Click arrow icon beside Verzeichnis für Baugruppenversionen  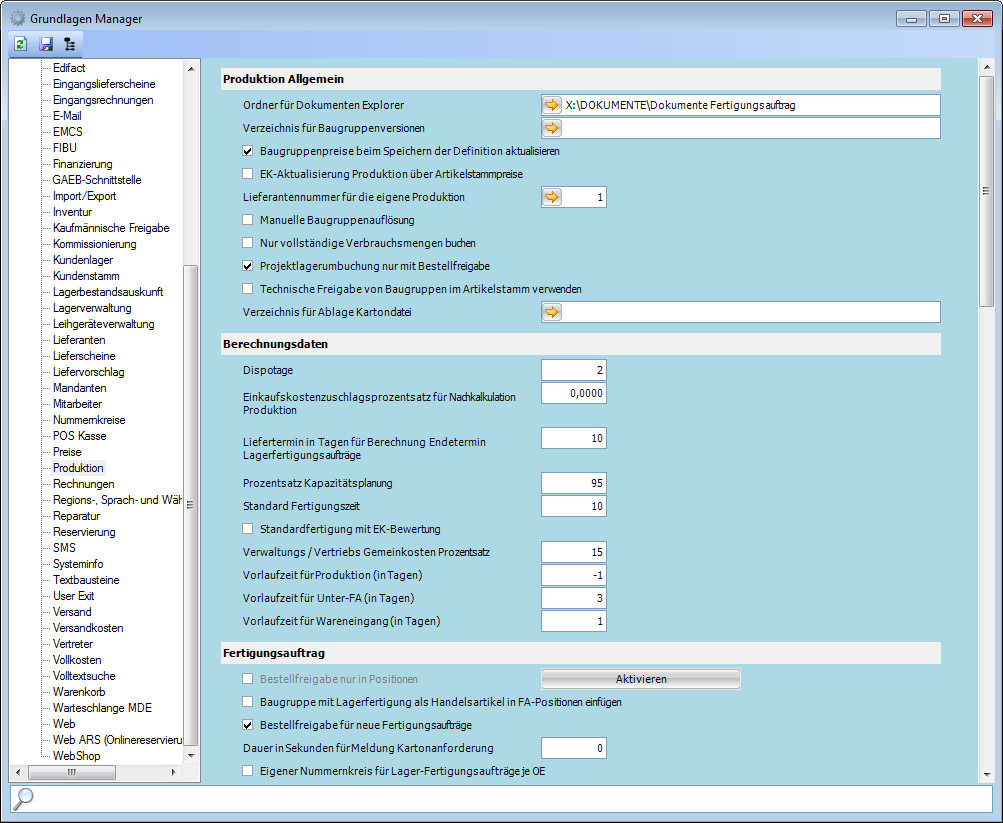click(x=552, y=128)
